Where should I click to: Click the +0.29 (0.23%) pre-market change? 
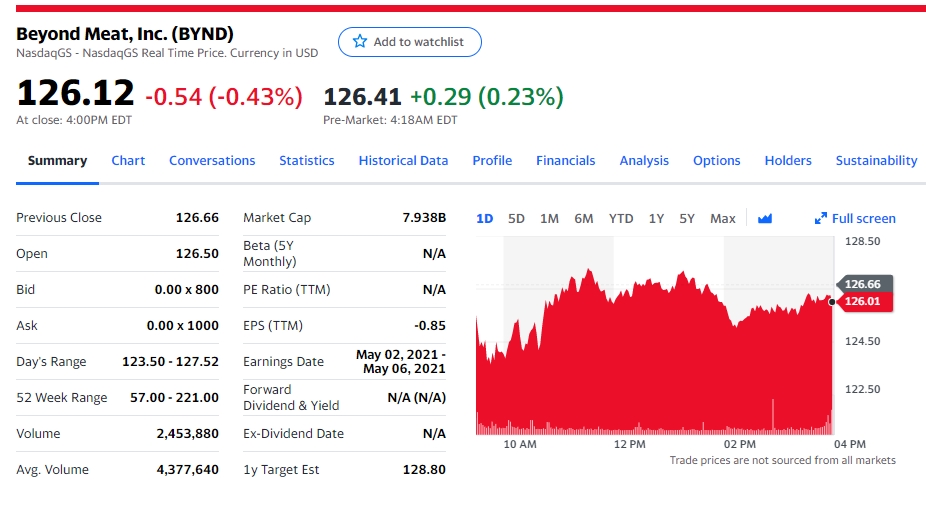[487, 97]
